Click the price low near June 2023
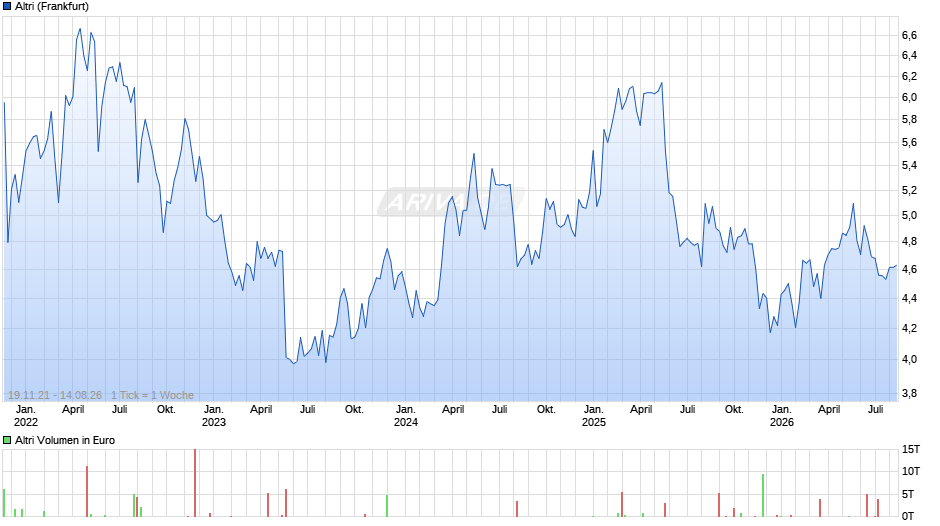Viewport: 940px width, 526px height. (293, 363)
